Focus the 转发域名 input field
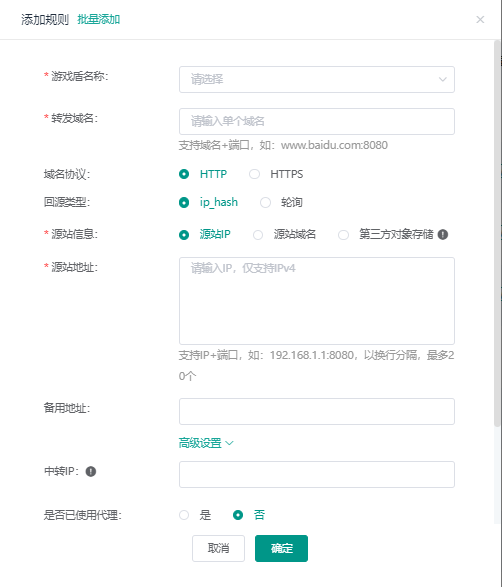This screenshot has height=587, width=502. (317, 121)
